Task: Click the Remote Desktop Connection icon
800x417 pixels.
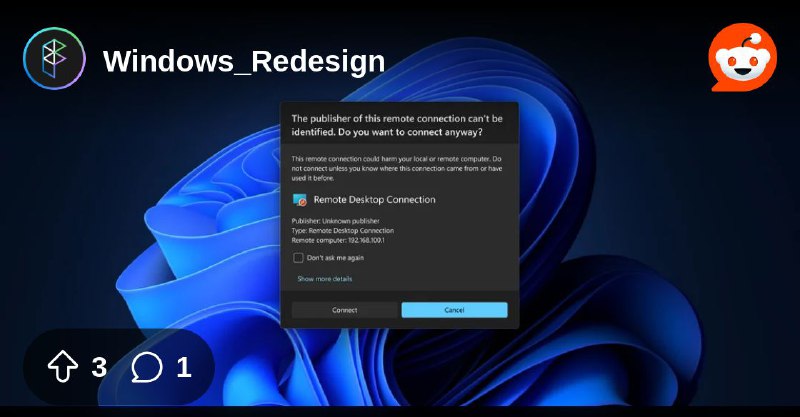Action: (299, 200)
